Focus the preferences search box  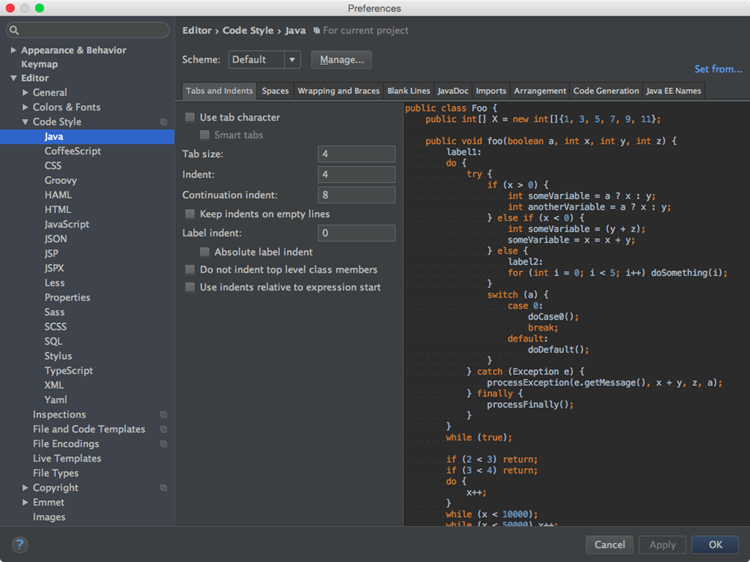click(88, 30)
